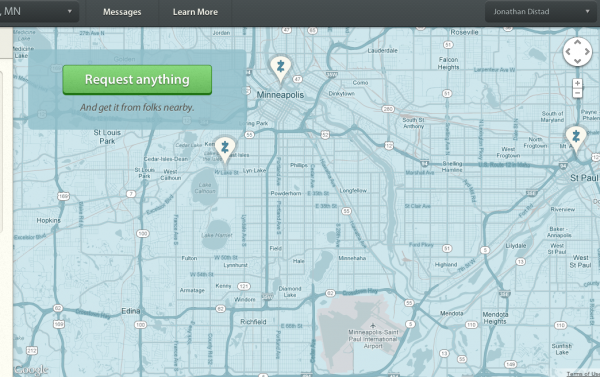Pan the map down with the bottom arrow

577,61
